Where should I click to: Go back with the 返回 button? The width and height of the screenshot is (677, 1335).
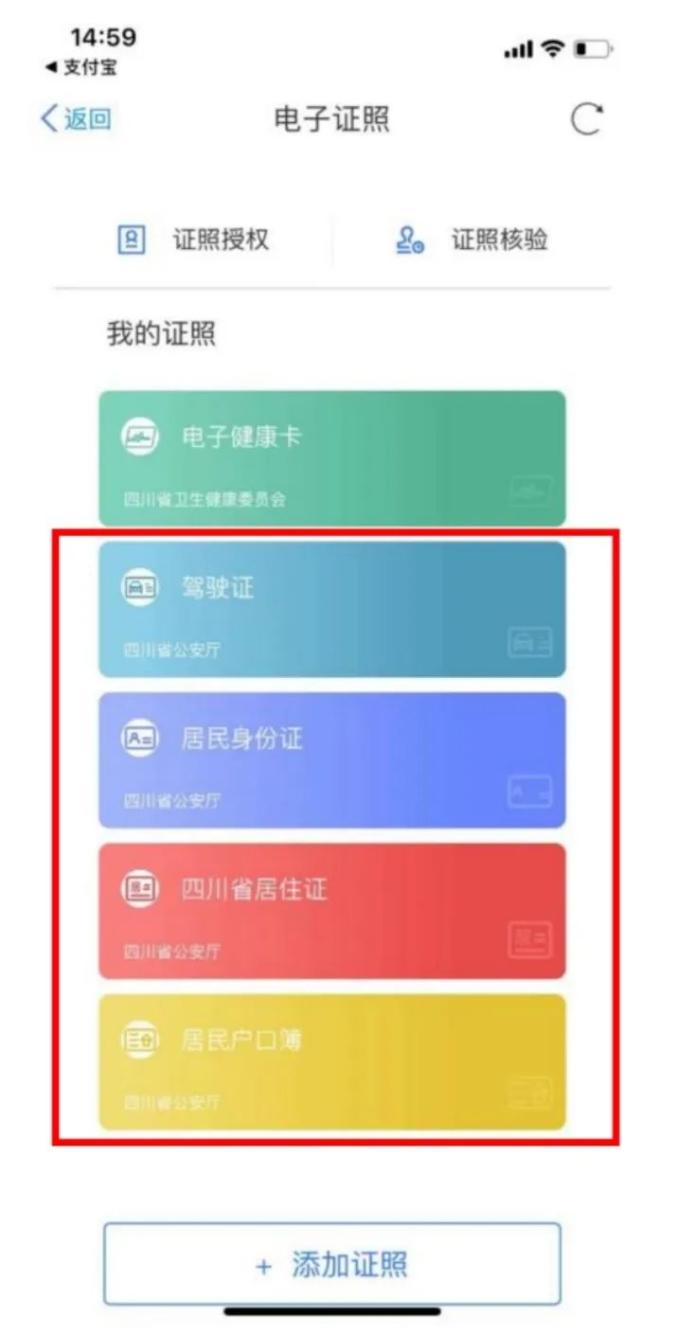[x=76, y=120]
